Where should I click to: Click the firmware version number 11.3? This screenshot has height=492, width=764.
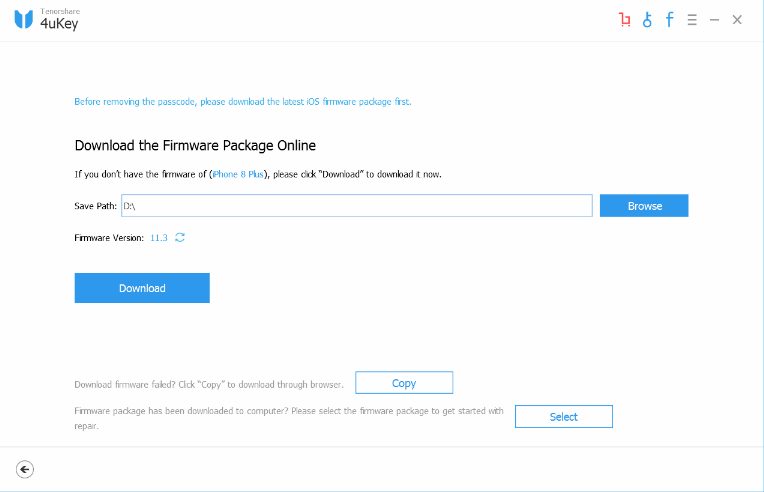(159, 238)
